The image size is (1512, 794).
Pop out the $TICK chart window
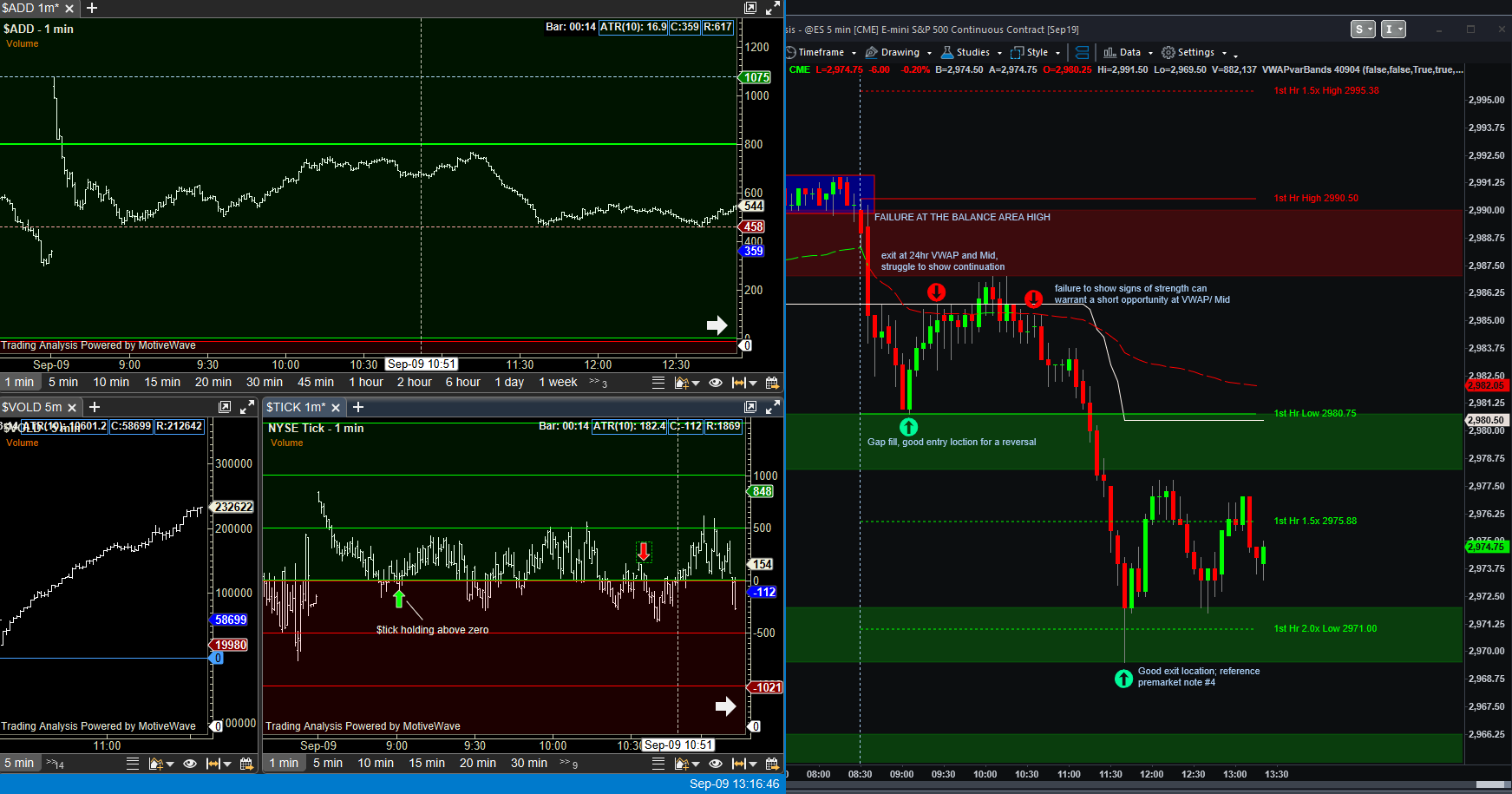[x=751, y=407]
